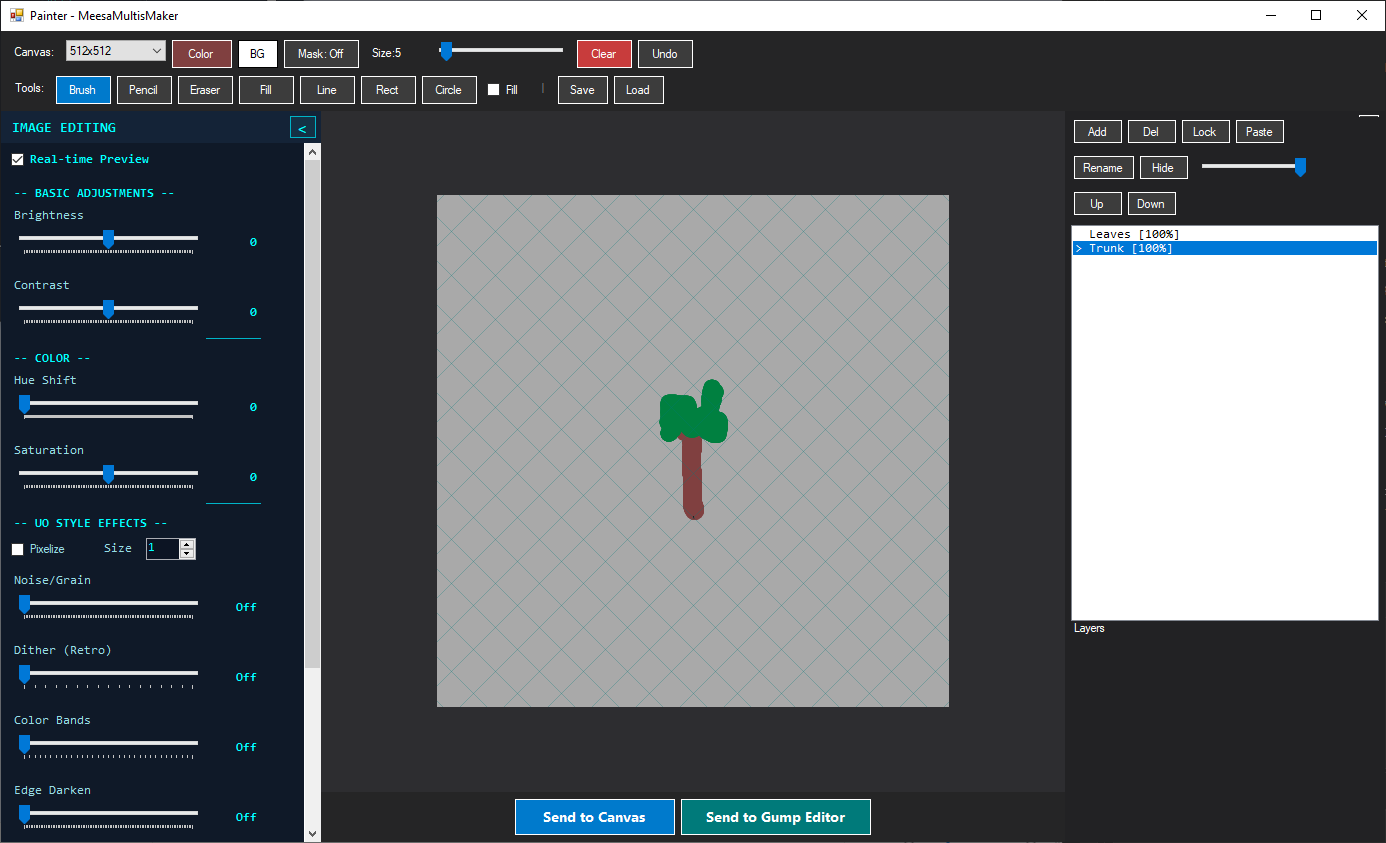This screenshot has height=843, width=1386.
Task: Click the Edge Darken slider
Action: point(108,815)
